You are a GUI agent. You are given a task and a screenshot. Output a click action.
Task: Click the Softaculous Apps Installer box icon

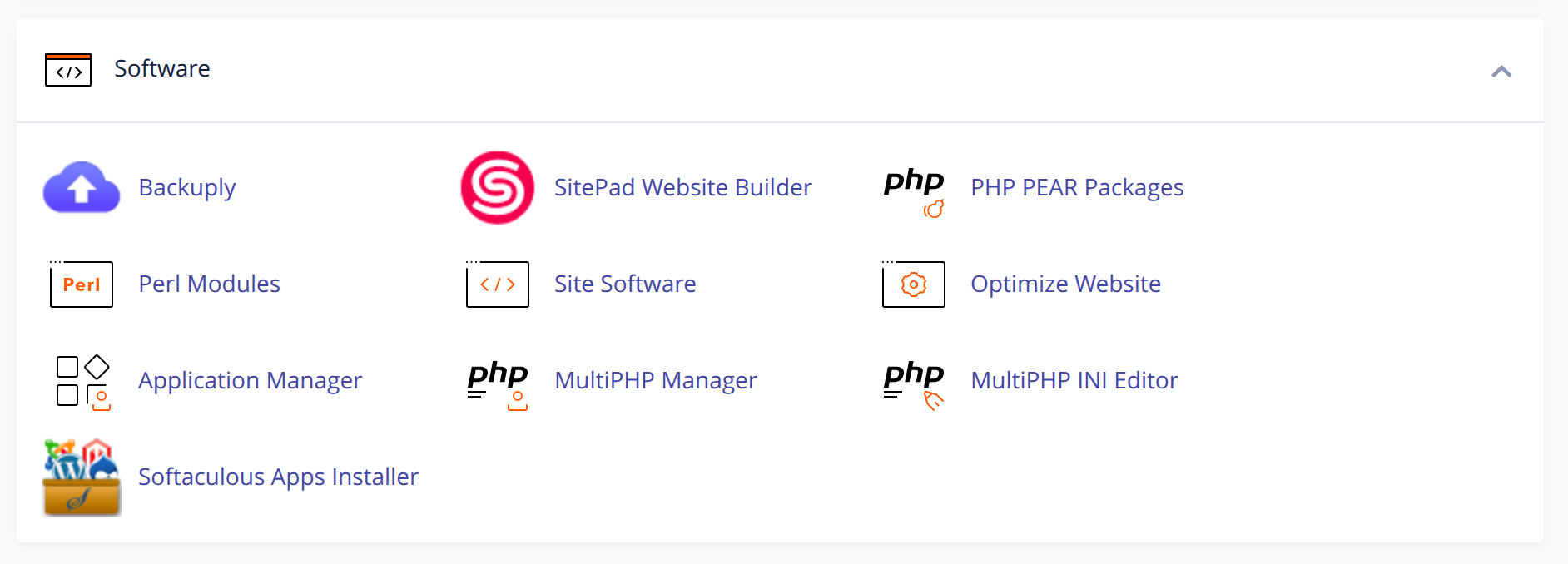(x=82, y=477)
